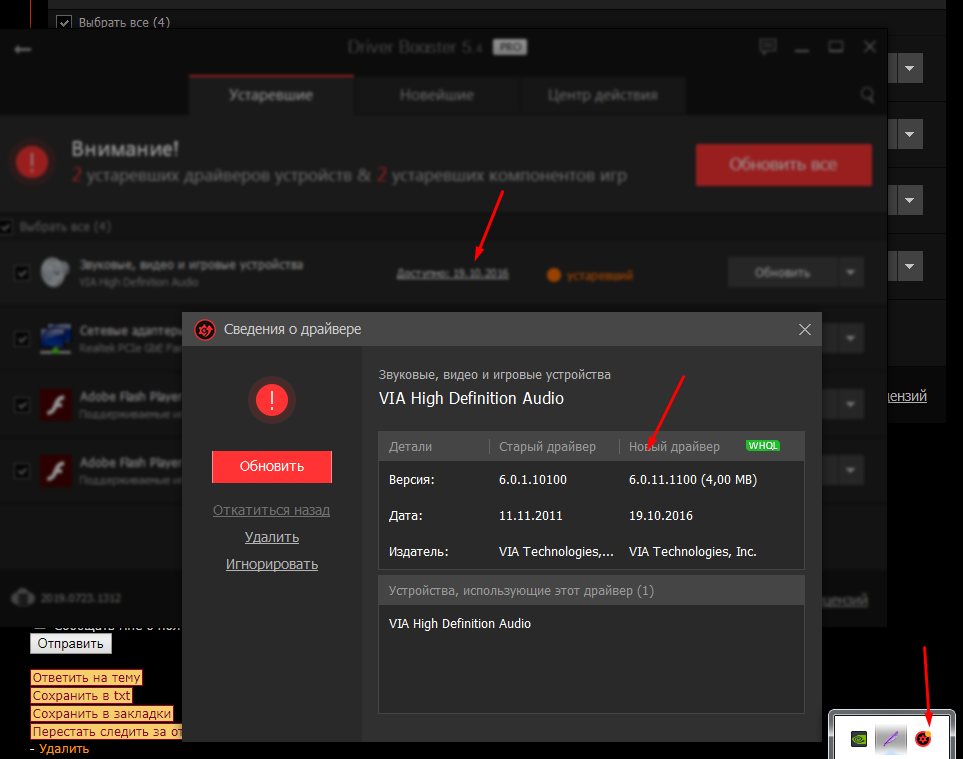Click Обновить in the sound devices row
This screenshot has height=759, width=963.
point(782,272)
